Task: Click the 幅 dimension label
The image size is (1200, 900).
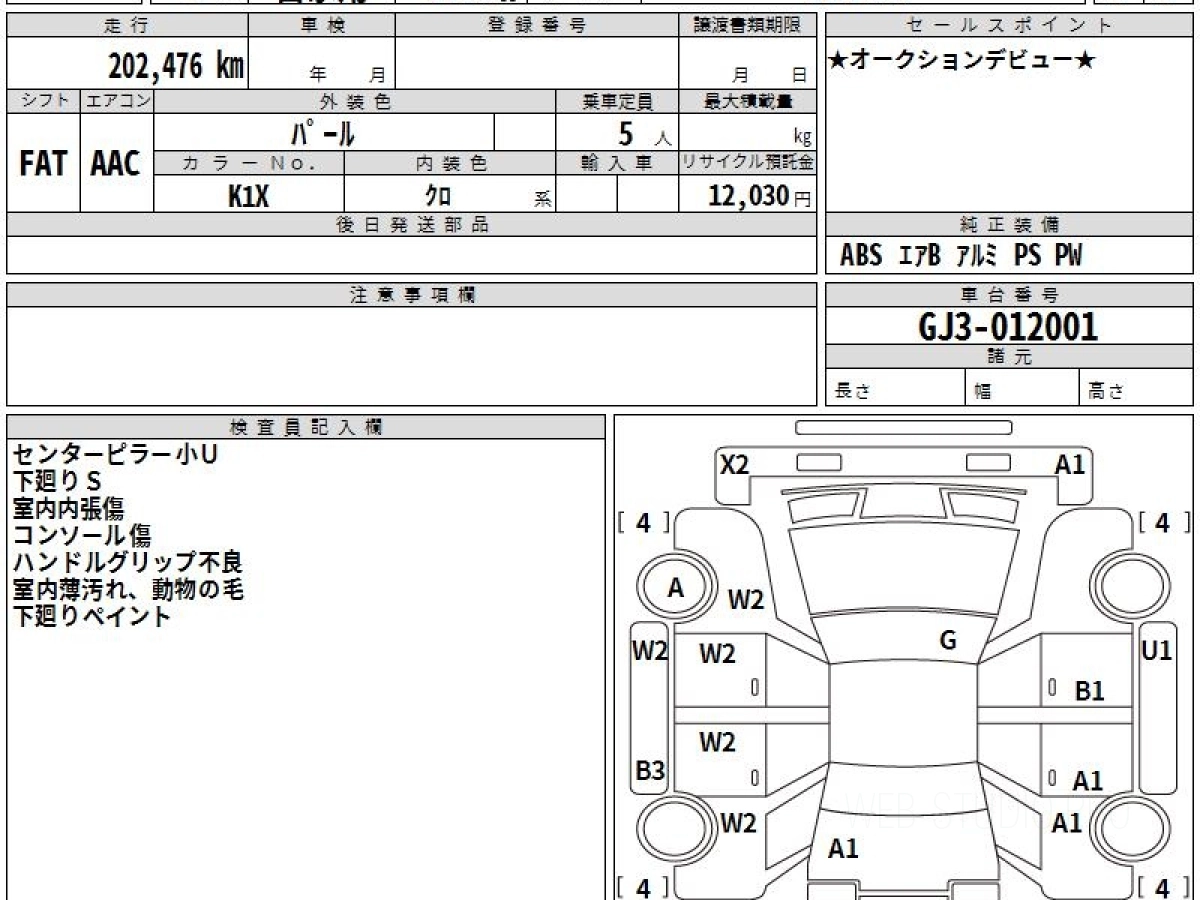Action: tap(982, 391)
